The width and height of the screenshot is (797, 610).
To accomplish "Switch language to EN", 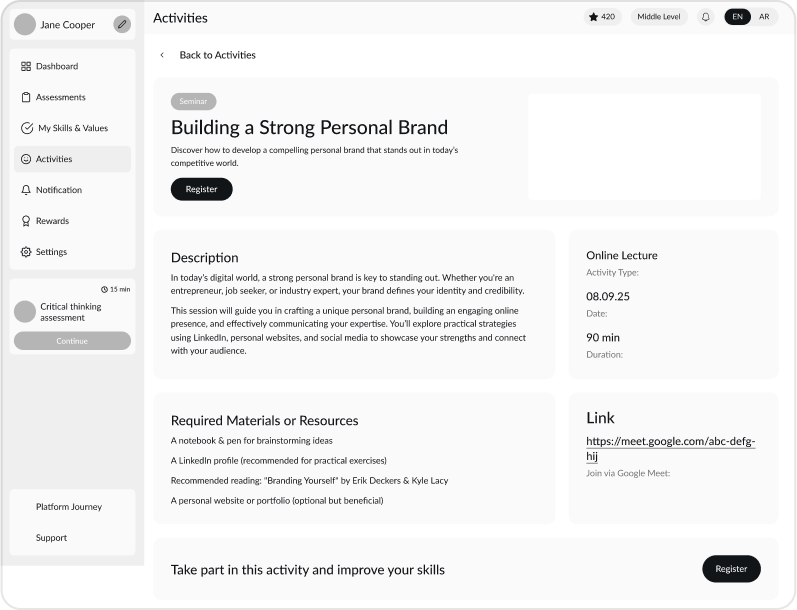I will pyautogui.click(x=738, y=17).
